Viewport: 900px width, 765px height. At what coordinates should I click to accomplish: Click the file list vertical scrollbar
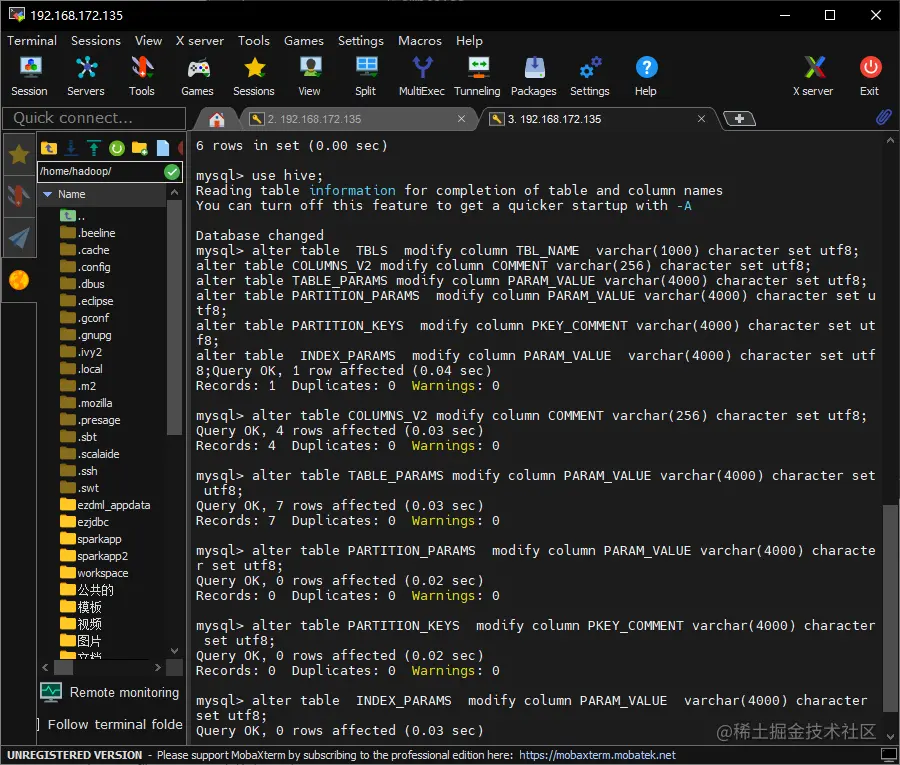click(174, 317)
